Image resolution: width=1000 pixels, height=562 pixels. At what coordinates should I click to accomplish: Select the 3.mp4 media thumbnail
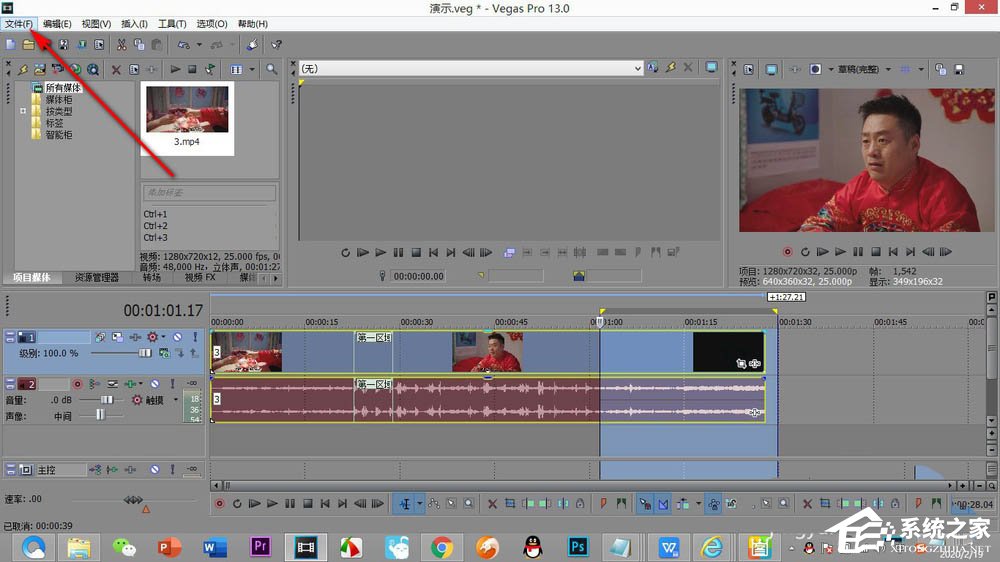click(x=187, y=119)
